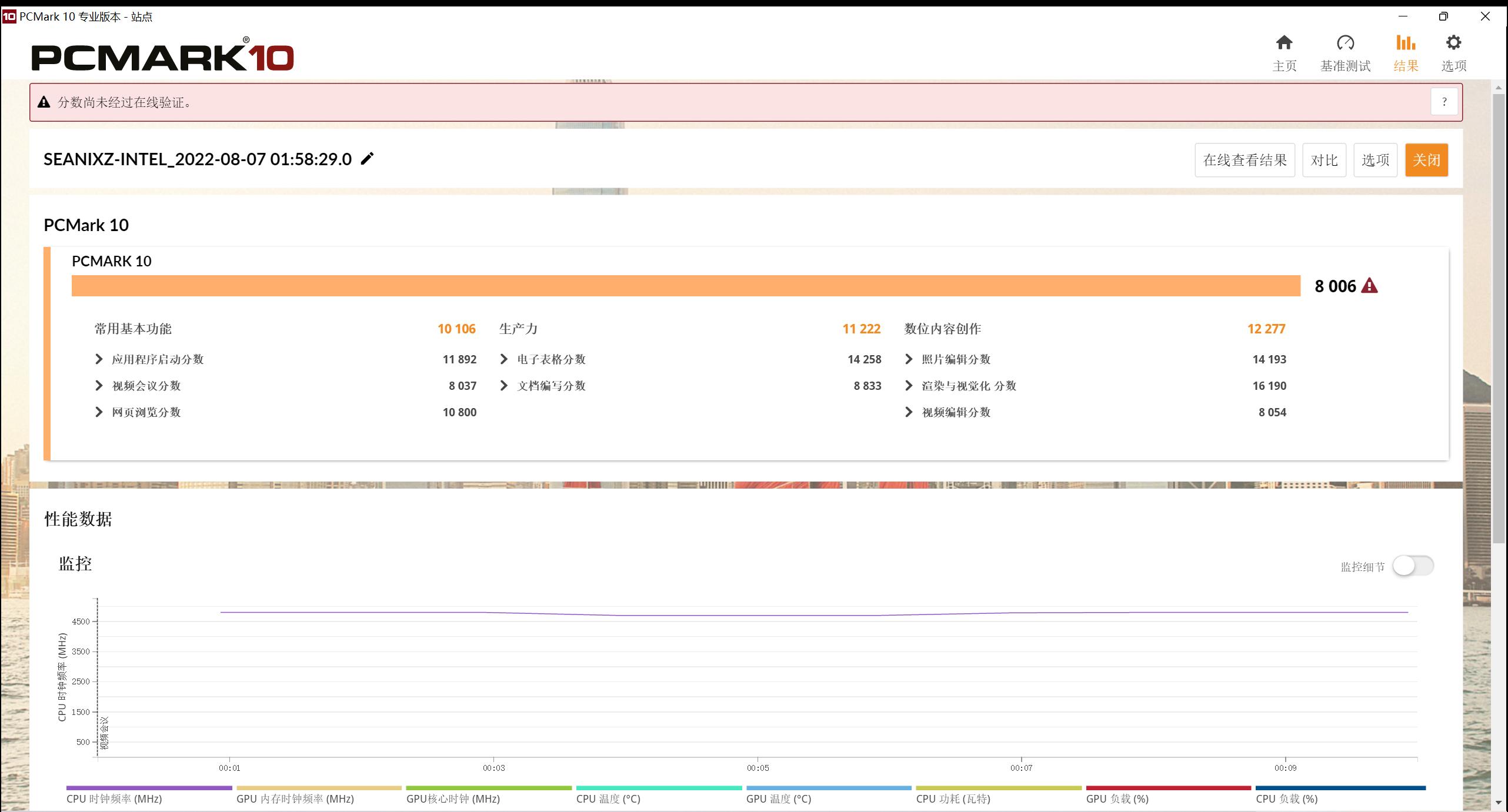1508x812 pixels.
Task: Click the 在线查看结果 button
Action: tap(1245, 160)
